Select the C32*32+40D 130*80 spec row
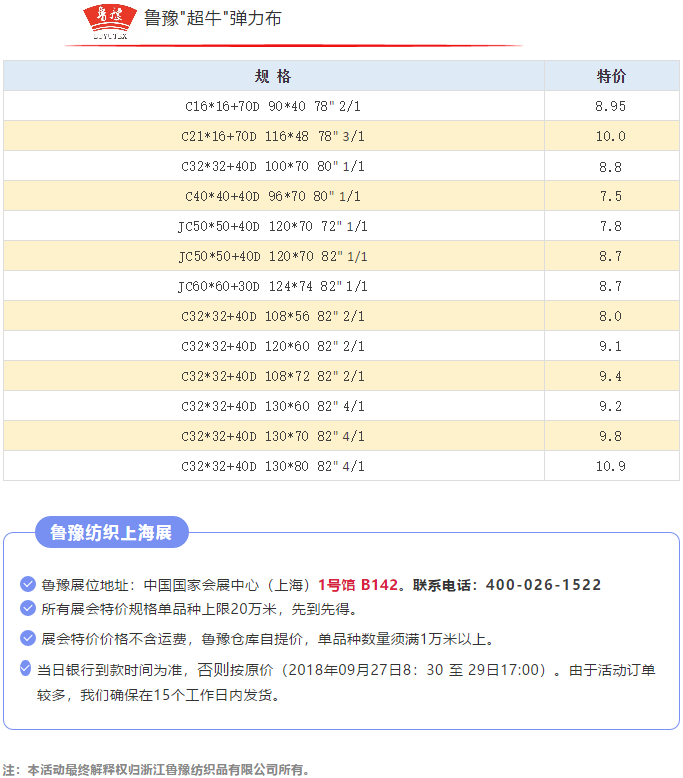Viewport: 683px width, 778px height. [273, 466]
